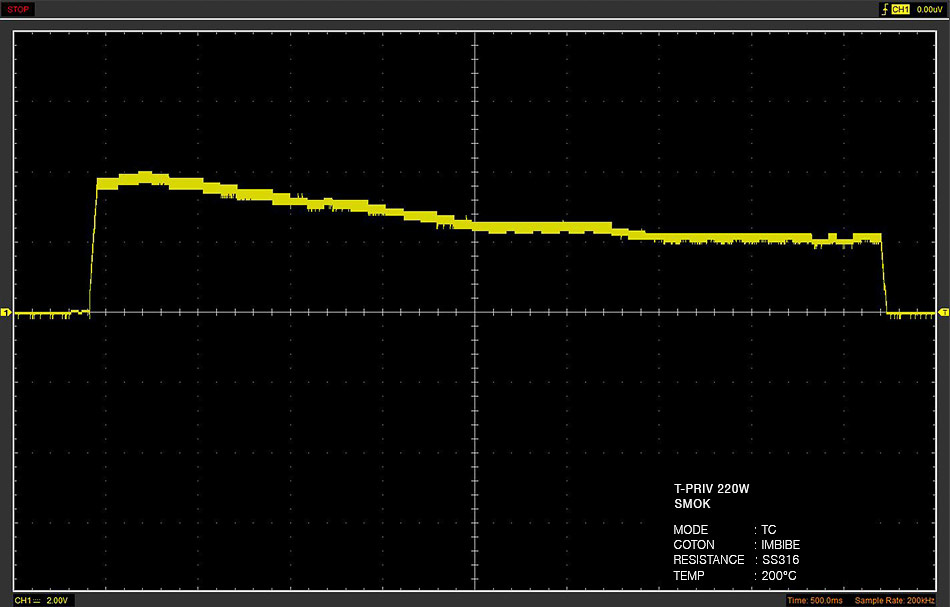Click the T-PRIV 220W annotation text
The image size is (950, 607).
click(x=711, y=488)
